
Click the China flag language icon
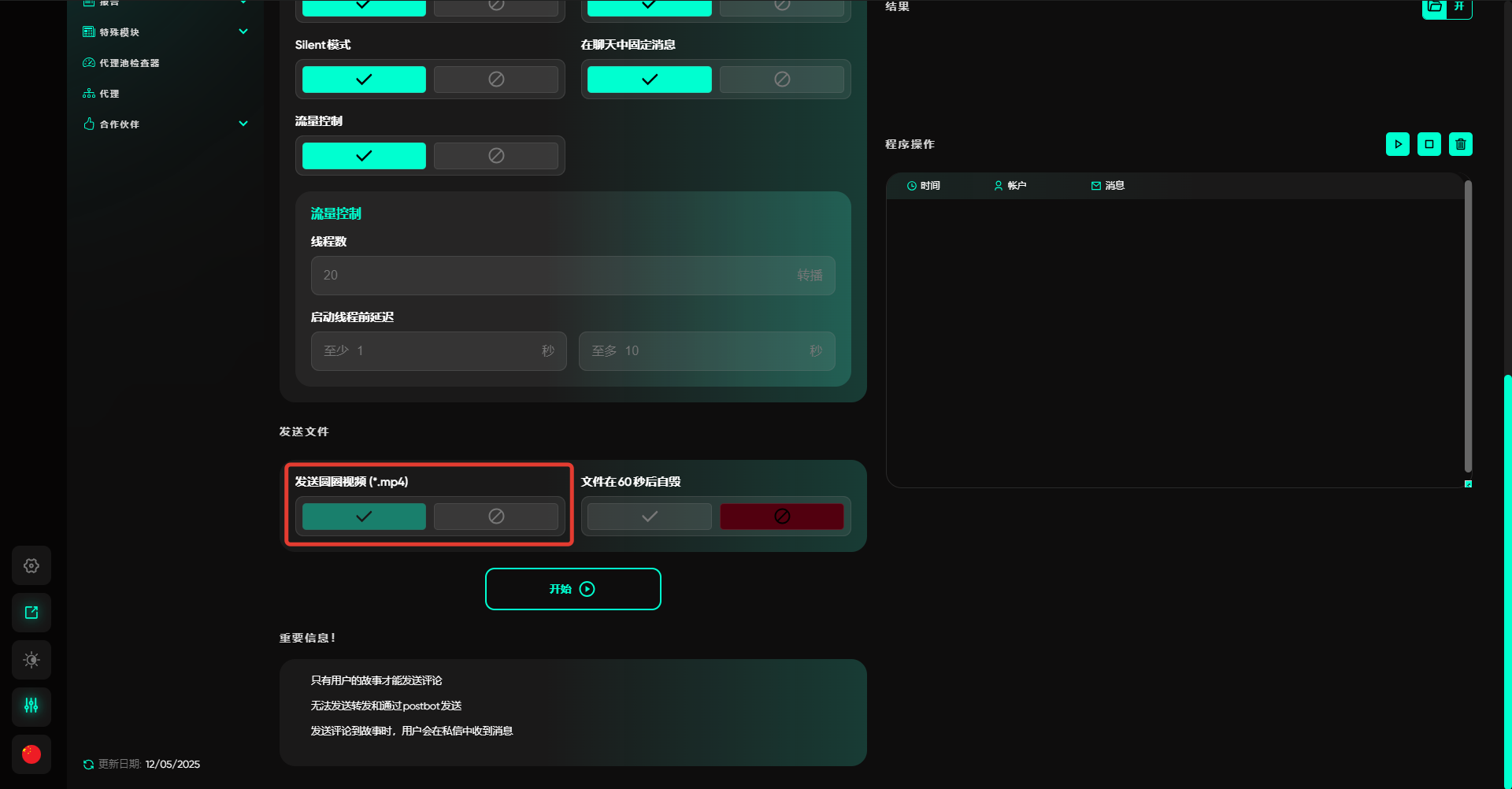pyautogui.click(x=31, y=754)
